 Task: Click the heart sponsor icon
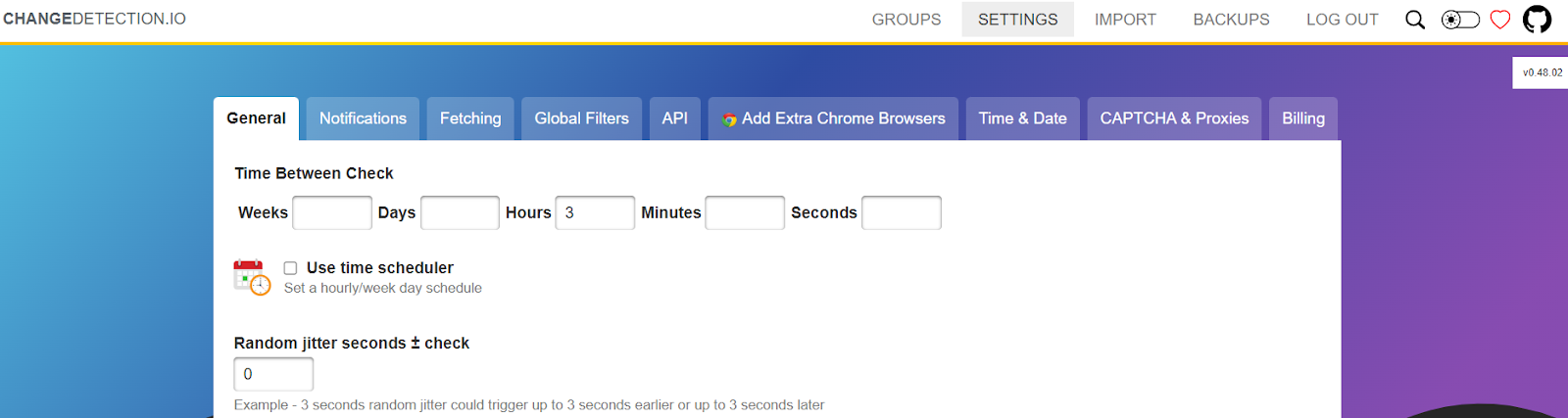coord(1500,20)
